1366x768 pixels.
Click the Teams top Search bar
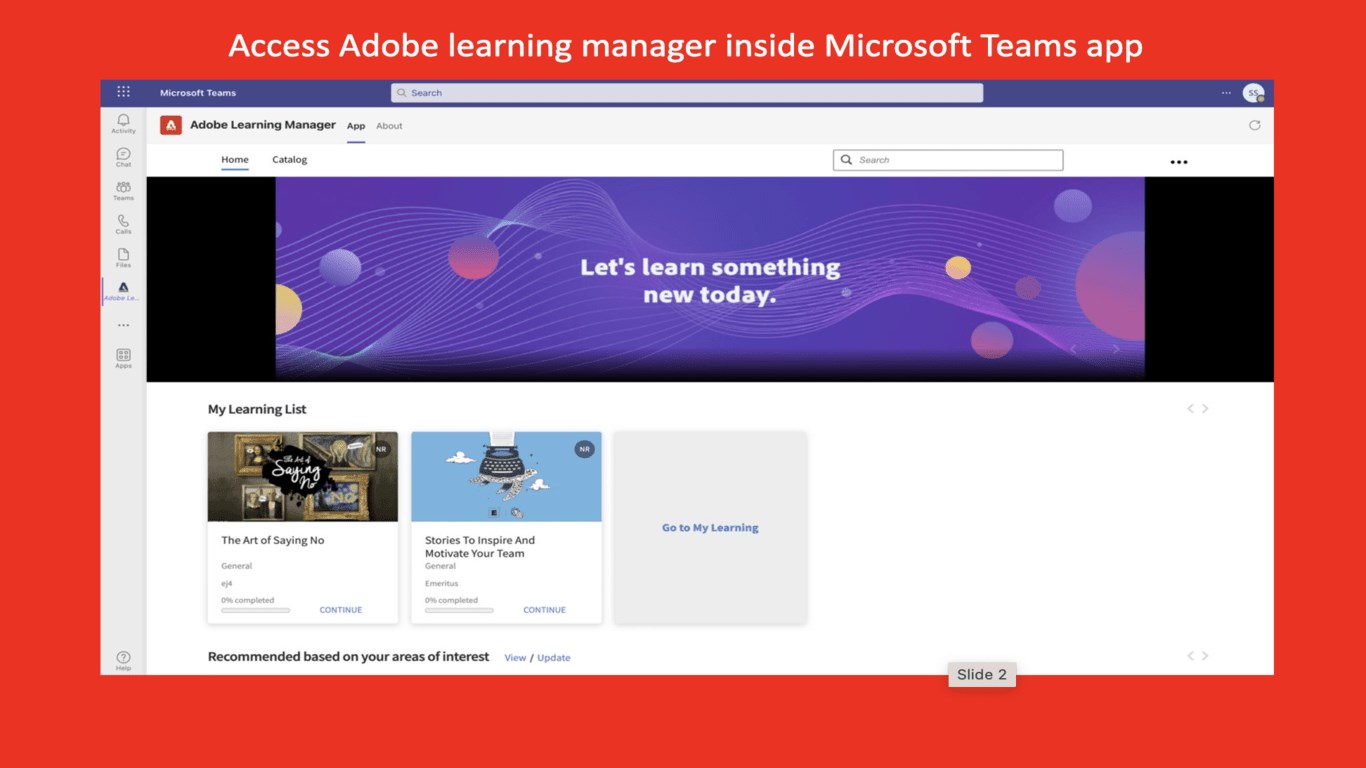coord(686,93)
